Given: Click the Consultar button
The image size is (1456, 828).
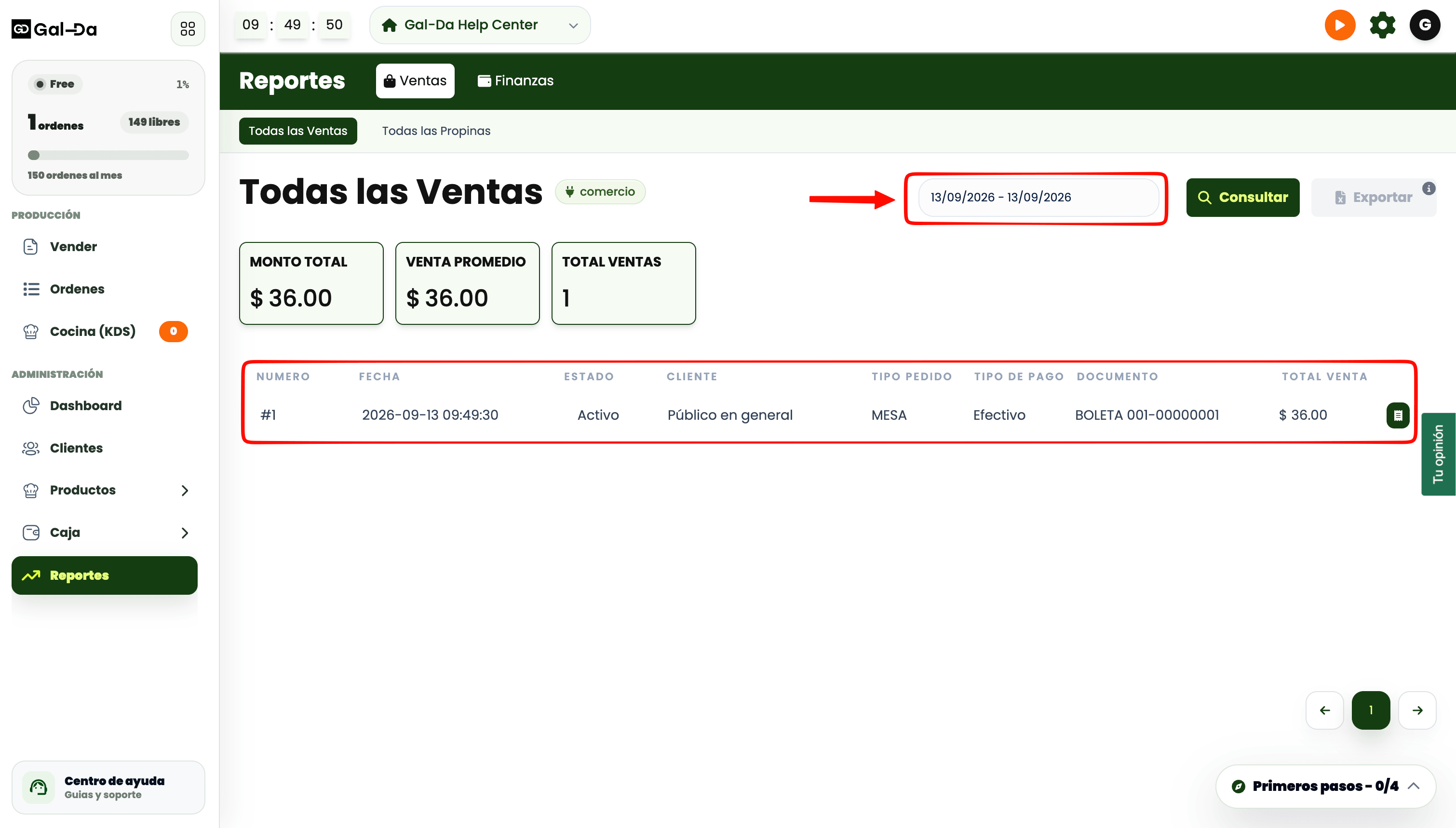Looking at the screenshot, I should coord(1243,197).
